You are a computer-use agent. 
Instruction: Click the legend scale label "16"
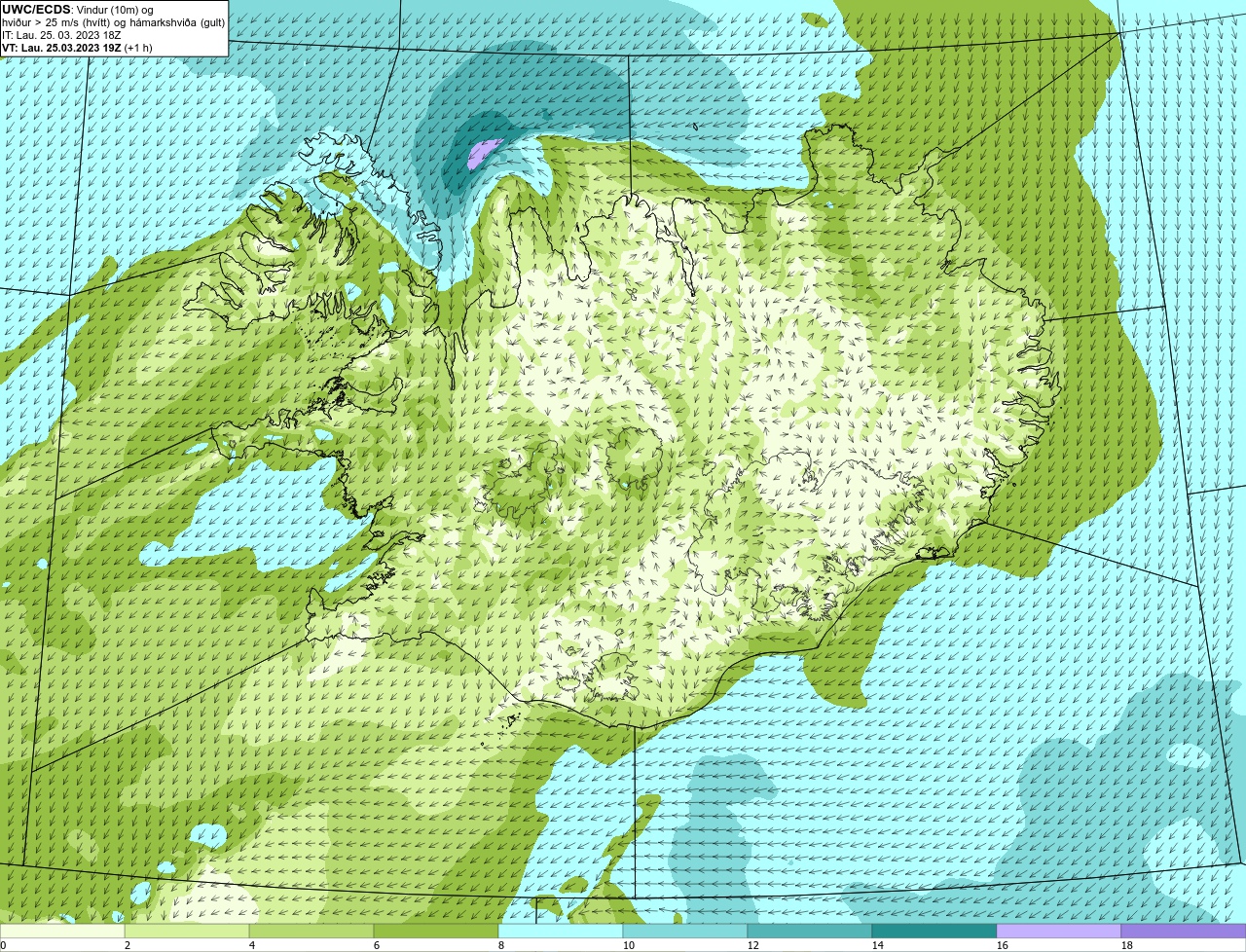[1002, 945]
